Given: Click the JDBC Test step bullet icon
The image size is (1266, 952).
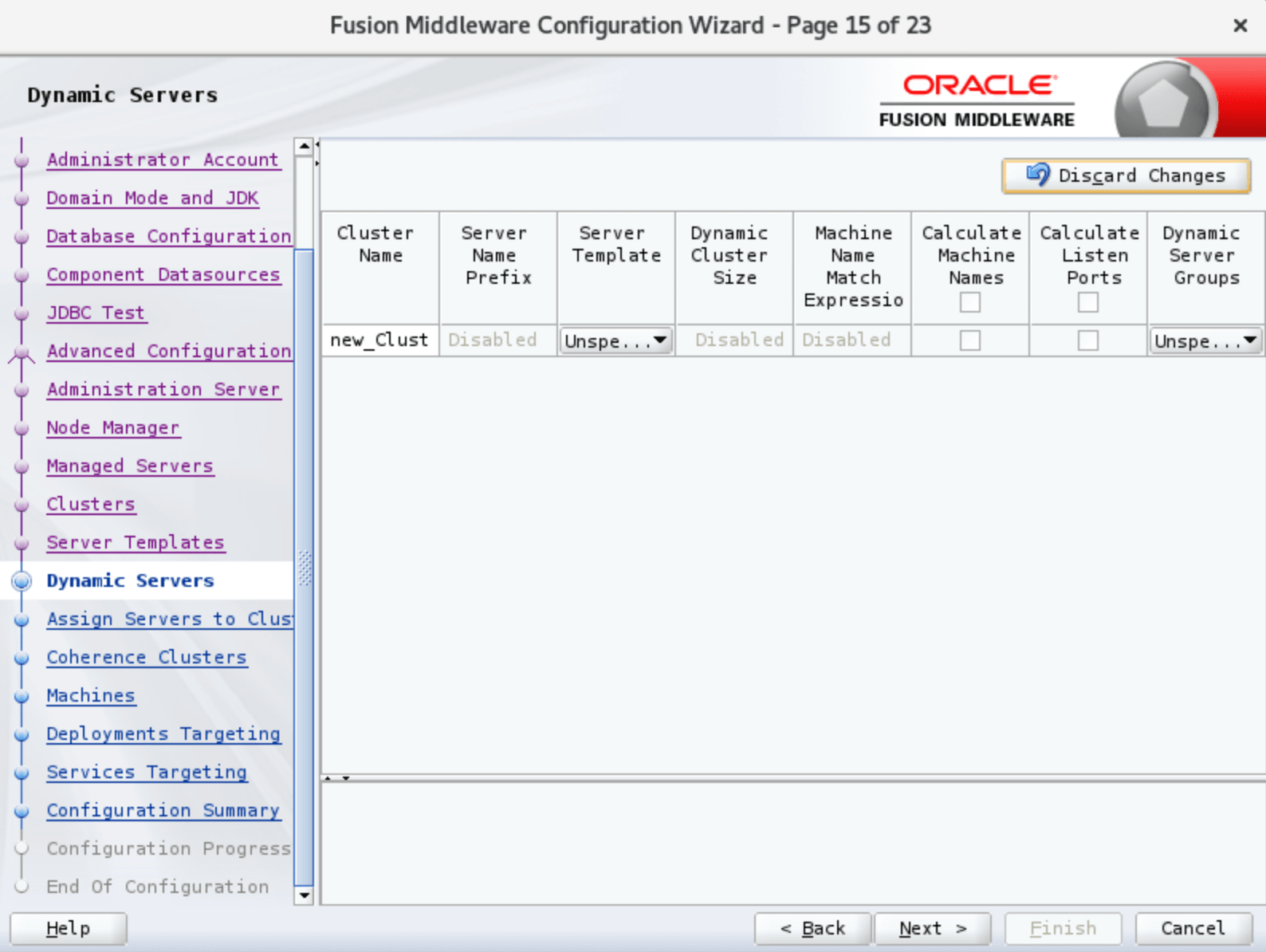Looking at the screenshot, I should click(x=22, y=313).
